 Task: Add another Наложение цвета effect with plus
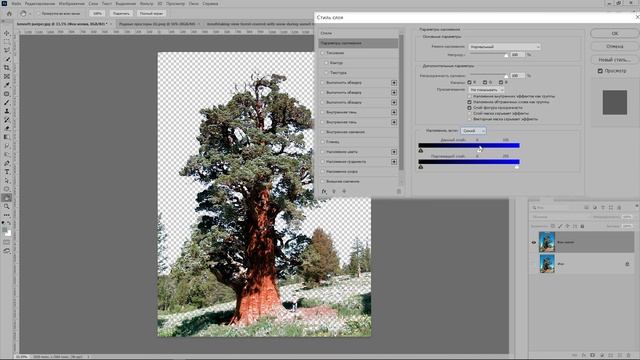tap(394, 152)
